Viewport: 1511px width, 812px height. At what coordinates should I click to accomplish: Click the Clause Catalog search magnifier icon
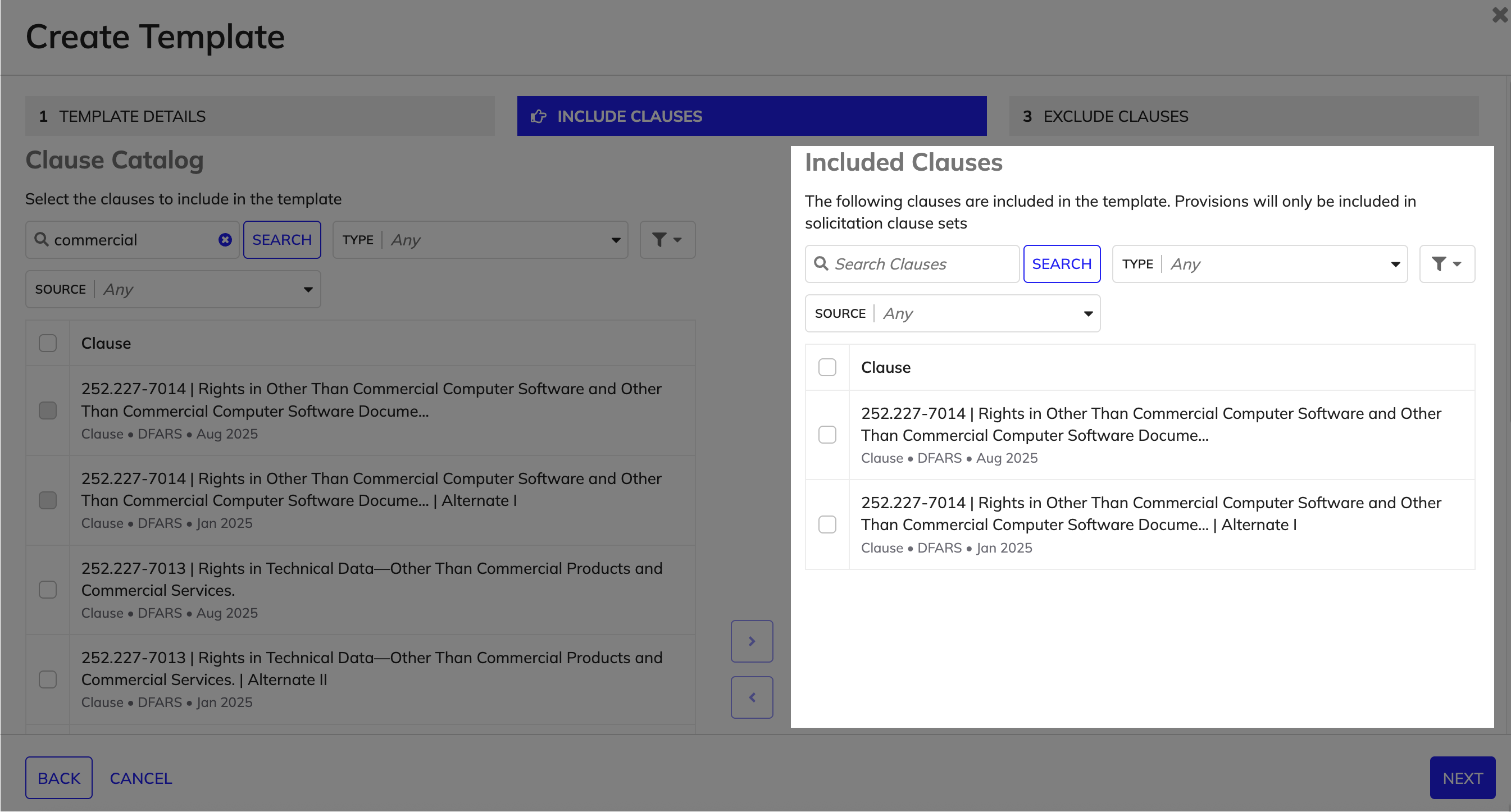coord(41,239)
